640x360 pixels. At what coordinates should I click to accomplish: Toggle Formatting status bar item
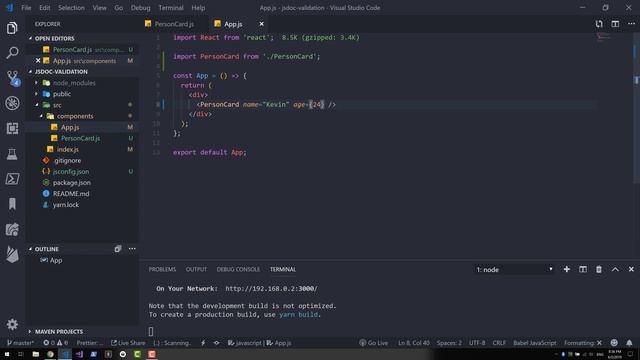point(582,343)
